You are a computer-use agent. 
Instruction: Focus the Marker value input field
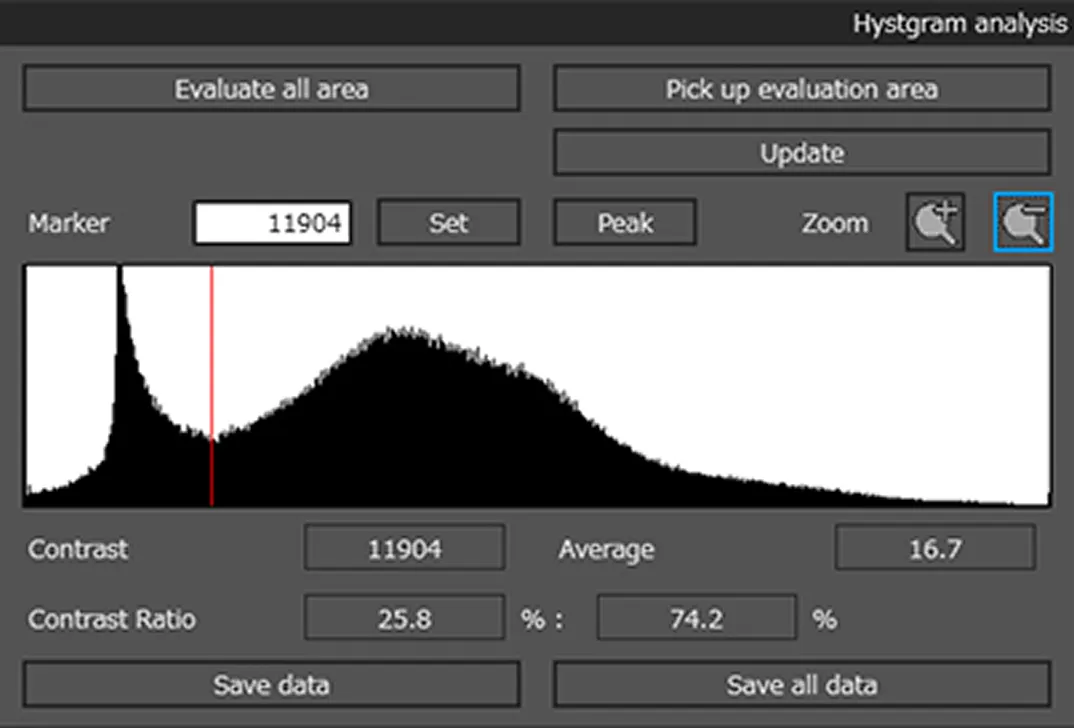[x=272, y=222]
